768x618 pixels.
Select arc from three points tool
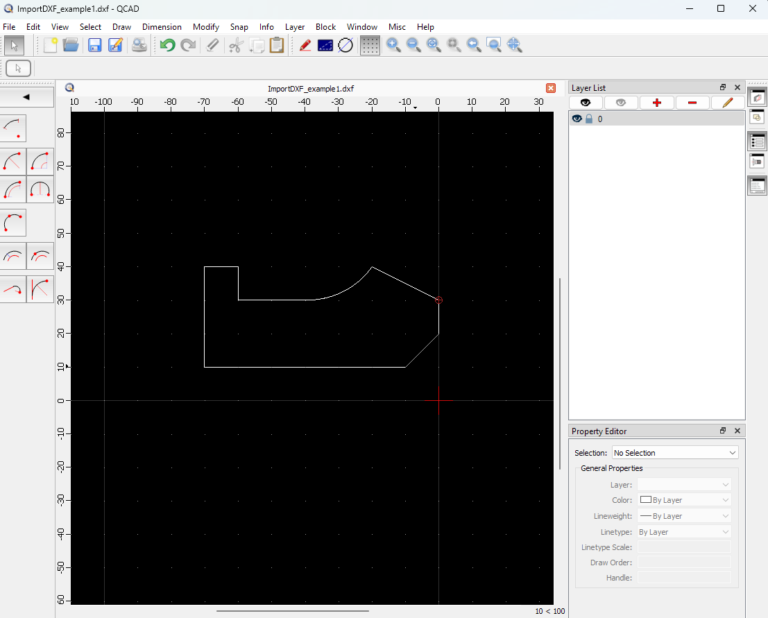coord(13,223)
